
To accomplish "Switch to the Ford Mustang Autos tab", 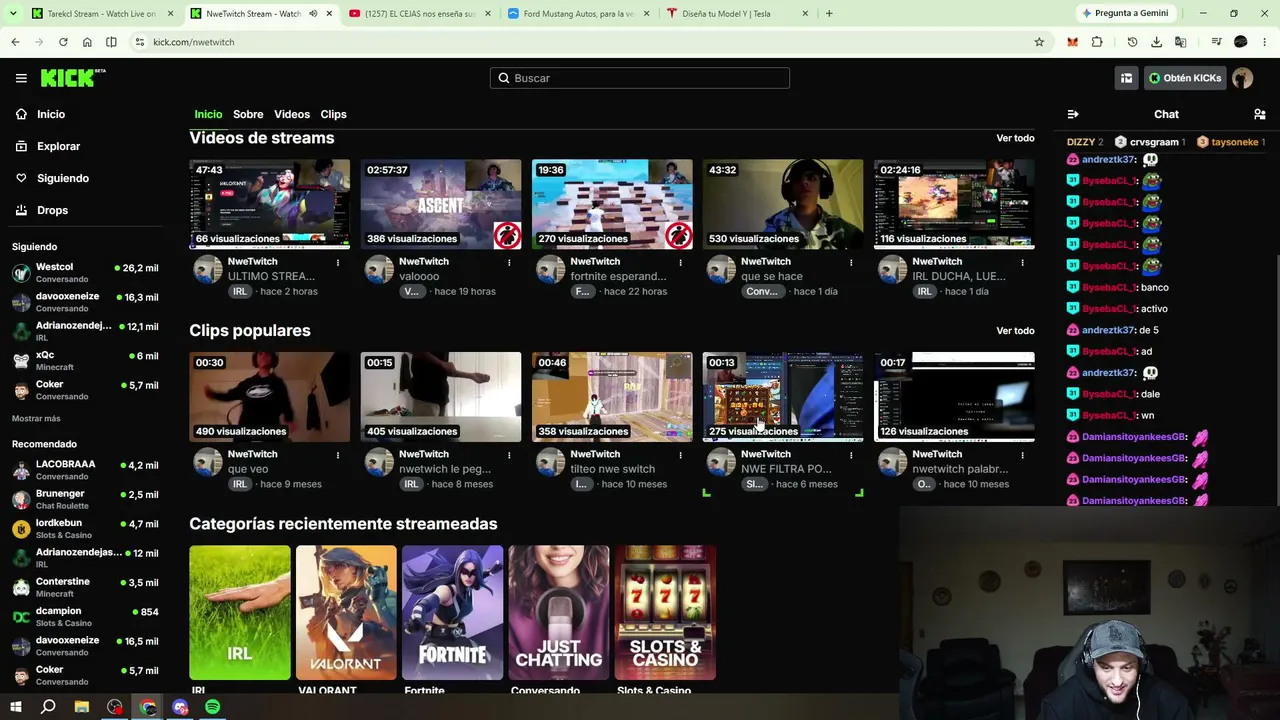I will [577, 14].
